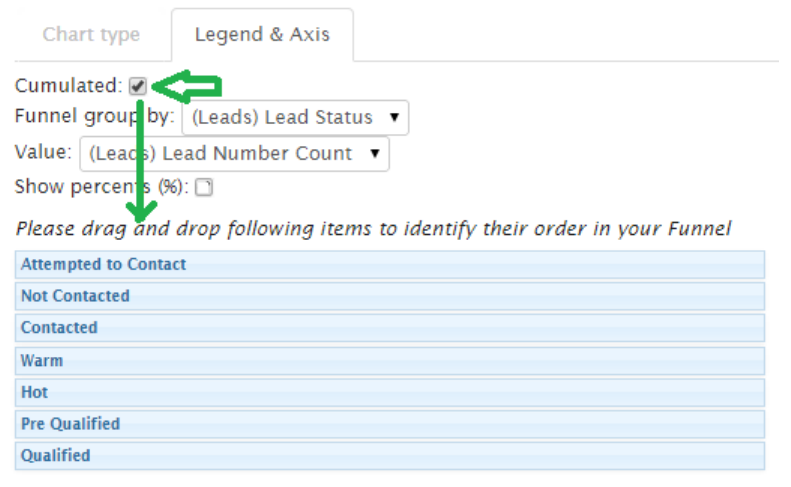Click the Funnel group by label

pyautogui.click(x=94, y=116)
